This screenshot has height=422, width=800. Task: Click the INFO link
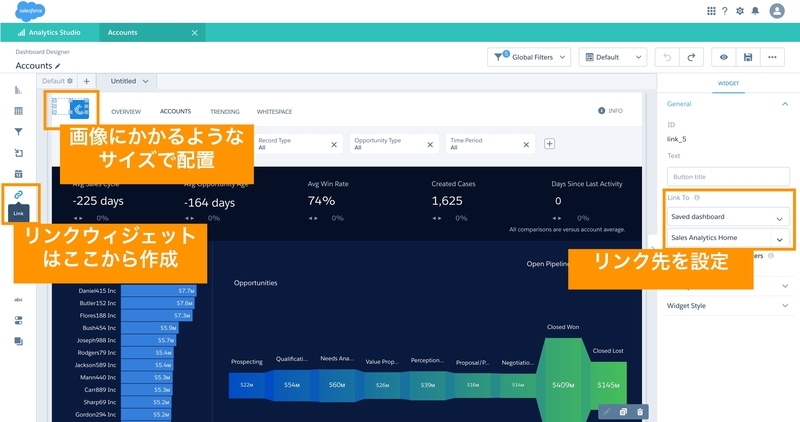click(x=610, y=111)
